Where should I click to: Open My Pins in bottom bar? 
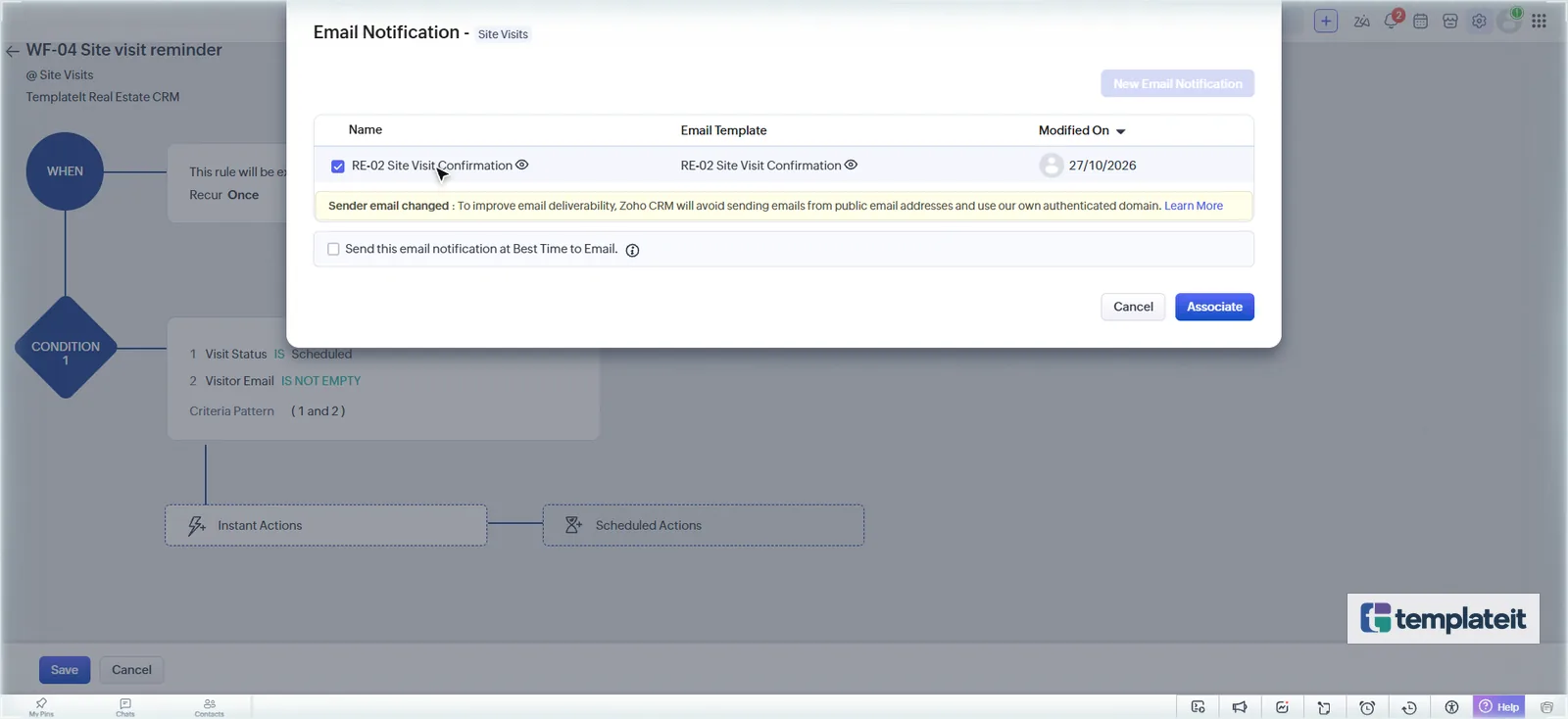point(41,707)
